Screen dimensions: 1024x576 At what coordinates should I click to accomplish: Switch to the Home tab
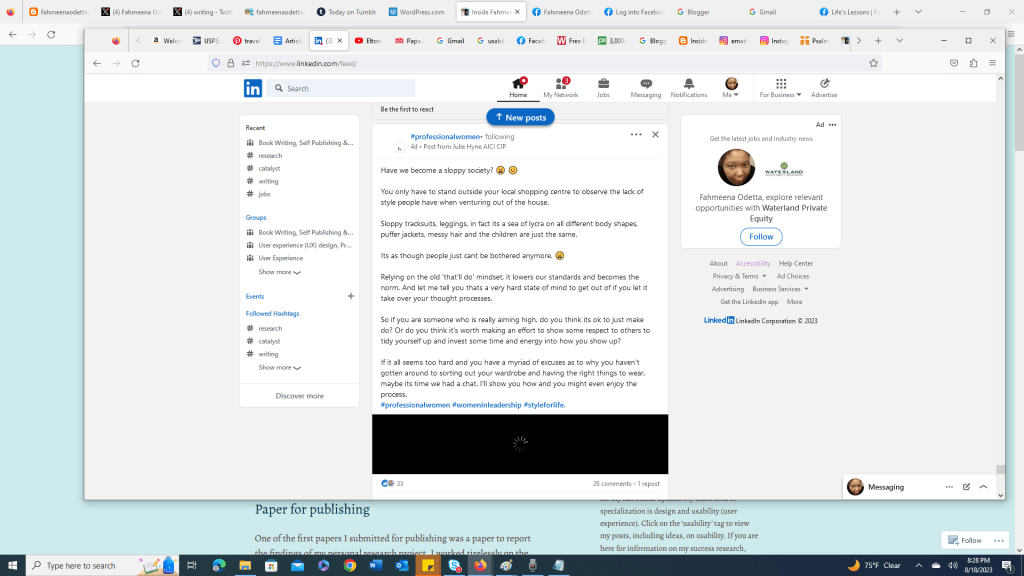point(518,88)
